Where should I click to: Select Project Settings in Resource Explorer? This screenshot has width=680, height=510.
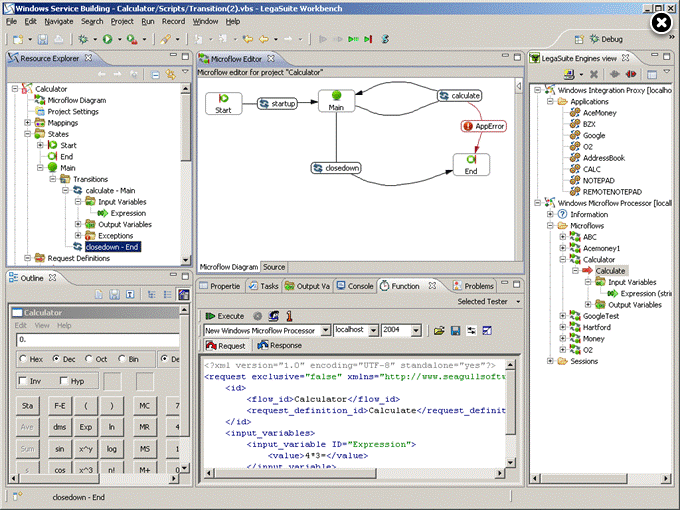pos(73,111)
